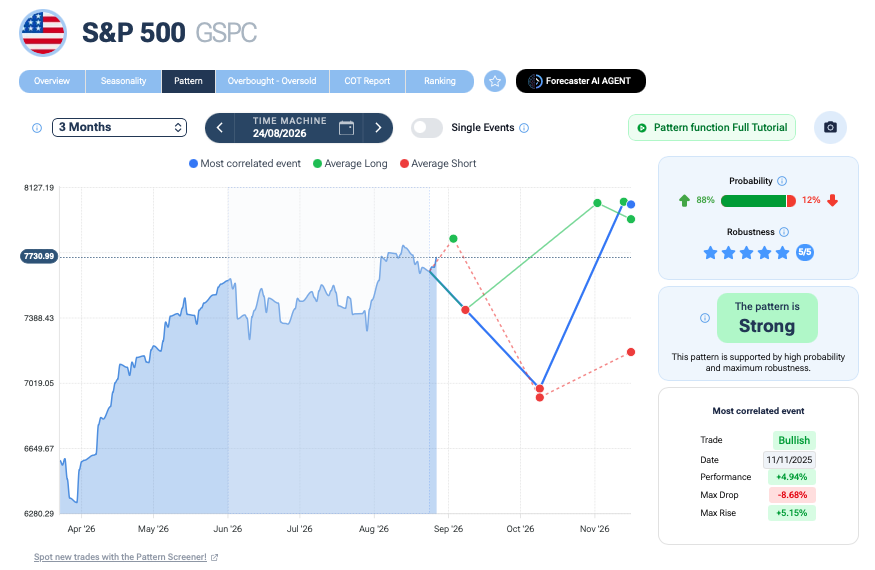Switch to the Seasonality tab
This screenshot has width=875, height=570.
coord(123,81)
